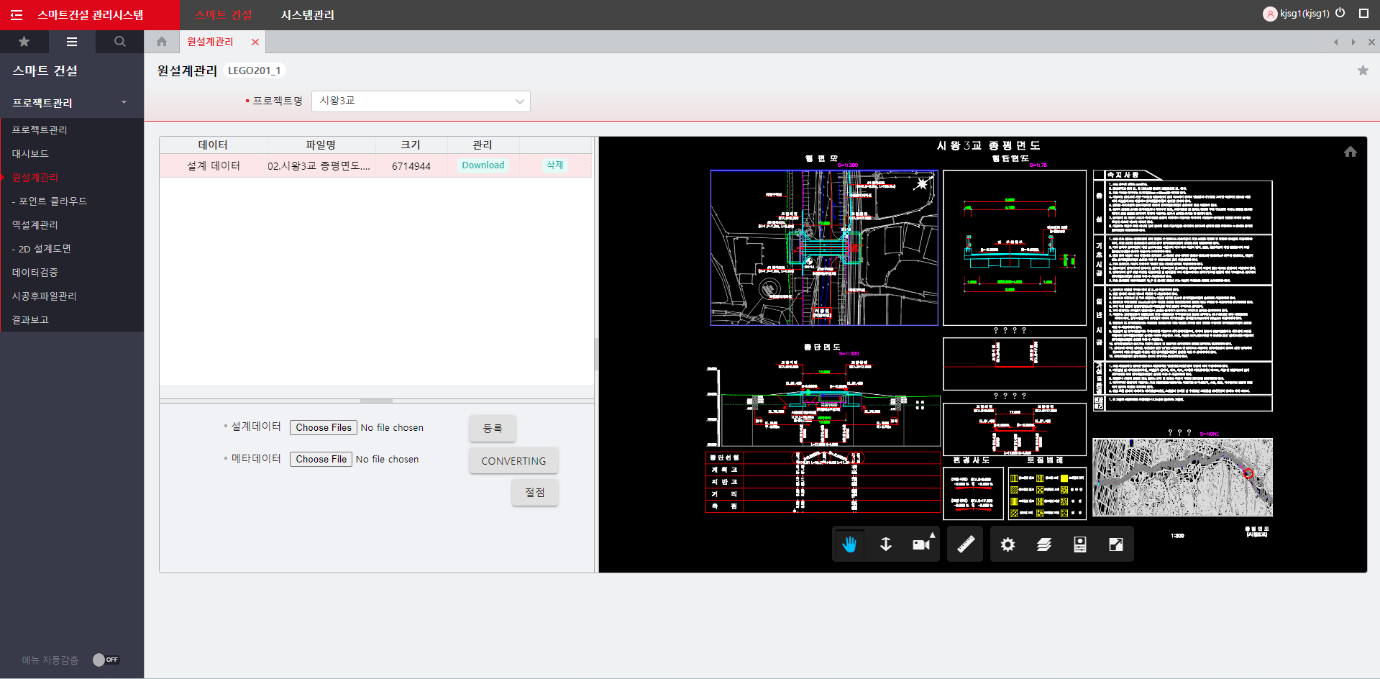Open viewer settings gear icon
Viewport: 1380px width, 679px height.
[x=1008, y=545]
